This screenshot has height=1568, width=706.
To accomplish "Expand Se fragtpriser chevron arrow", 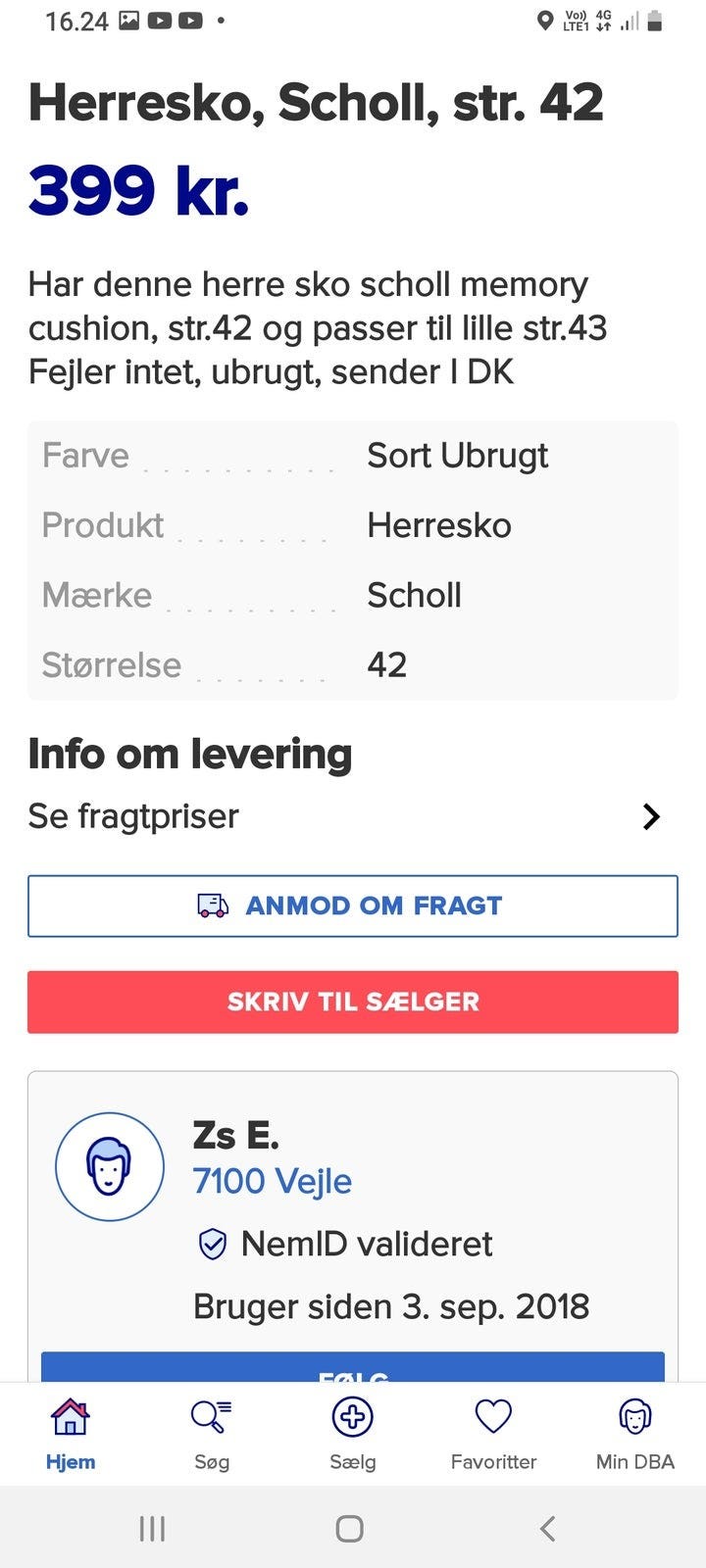I will (651, 816).
